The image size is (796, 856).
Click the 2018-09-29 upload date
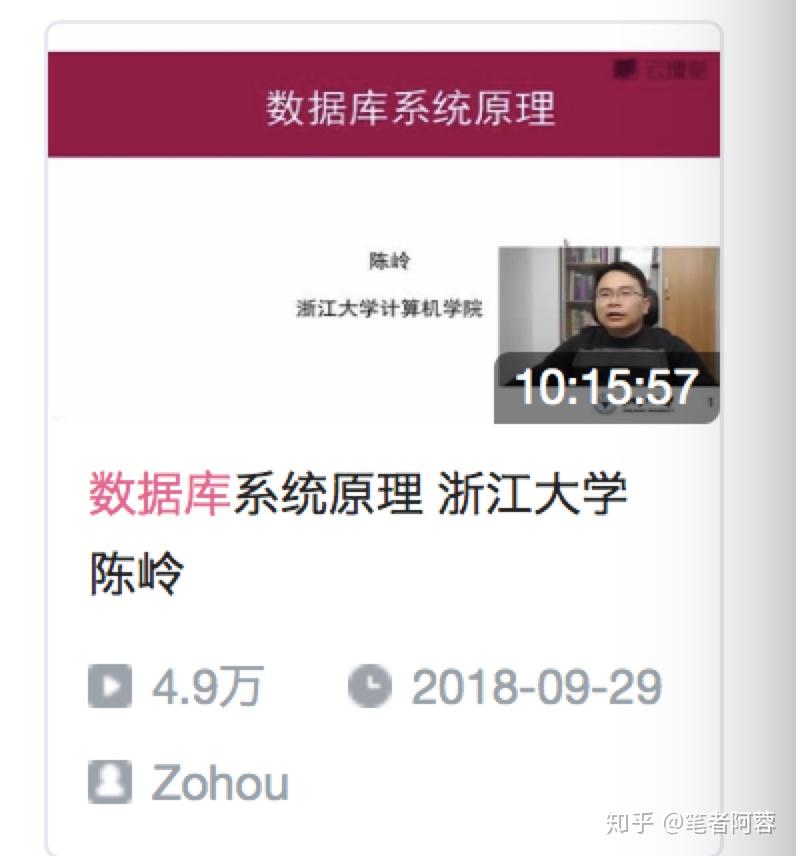click(x=537, y=686)
